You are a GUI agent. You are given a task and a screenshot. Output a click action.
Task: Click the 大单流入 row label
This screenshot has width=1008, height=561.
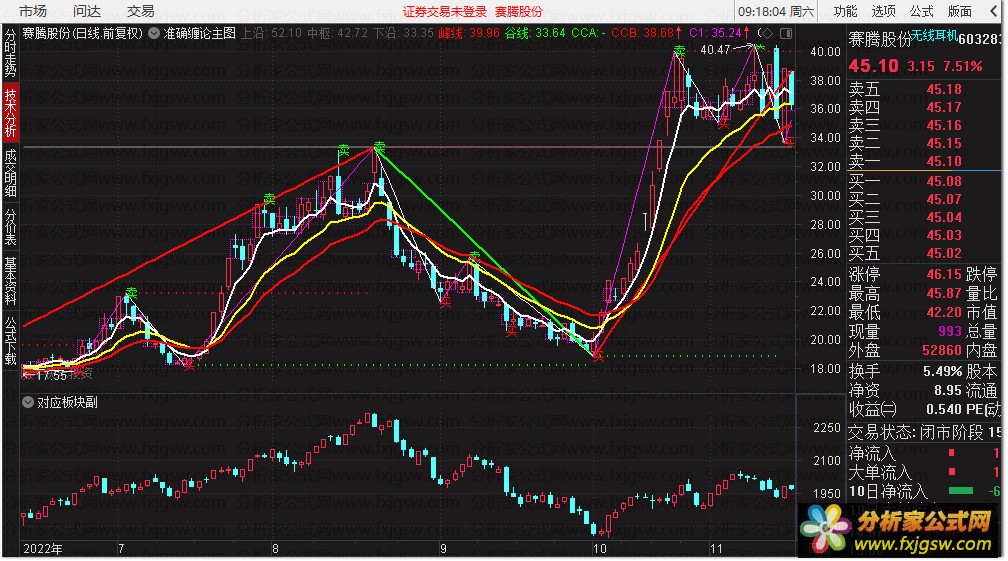tap(880, 472)
